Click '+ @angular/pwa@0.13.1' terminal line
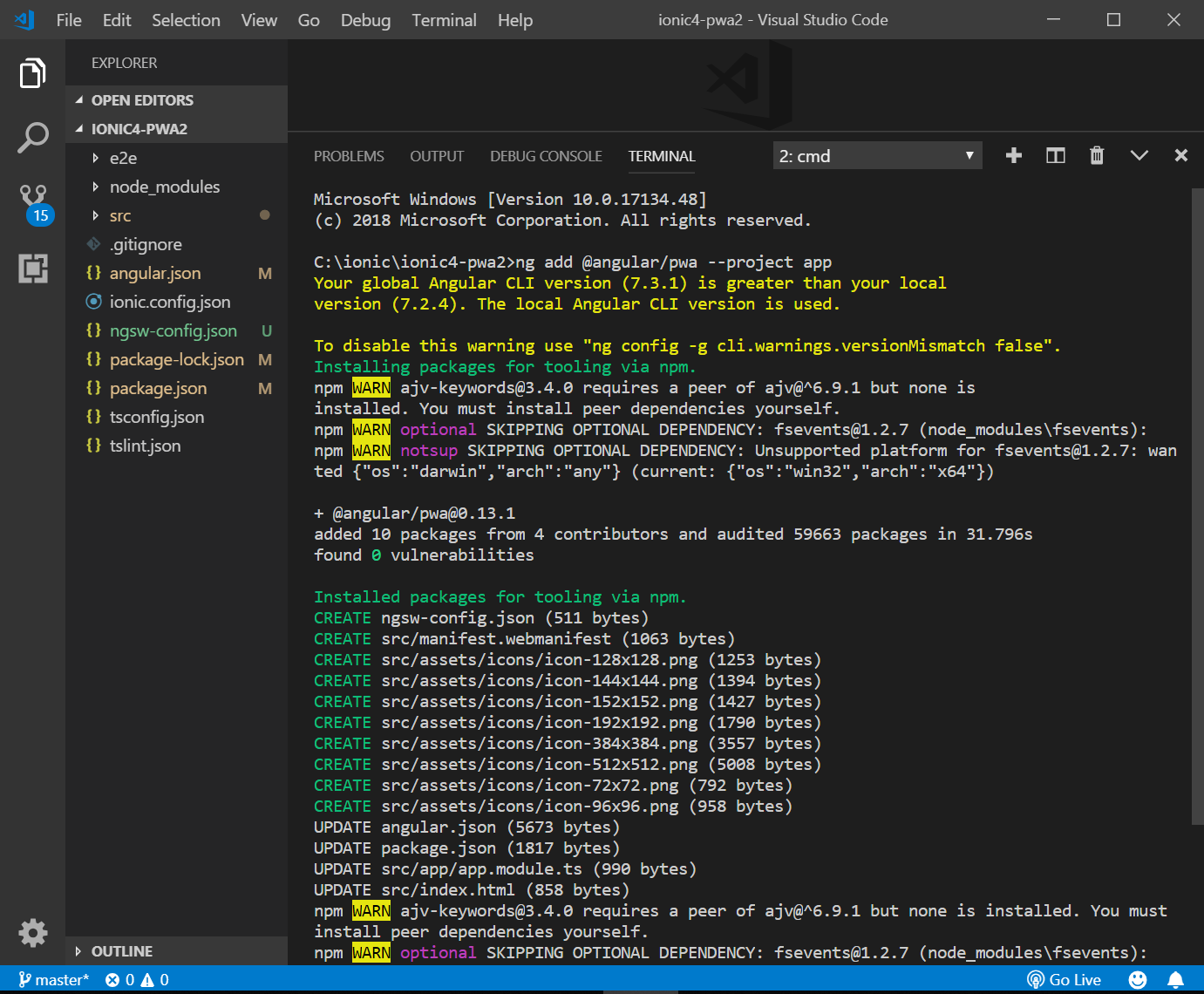The width and height of the screenshot is (1204, 994). pyautogui.click(x=414, y=514)
